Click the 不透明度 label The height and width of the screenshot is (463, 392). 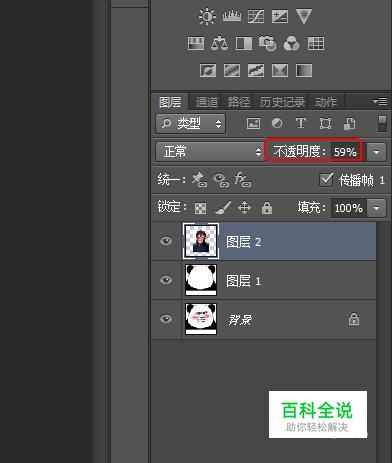coord(299,152)
